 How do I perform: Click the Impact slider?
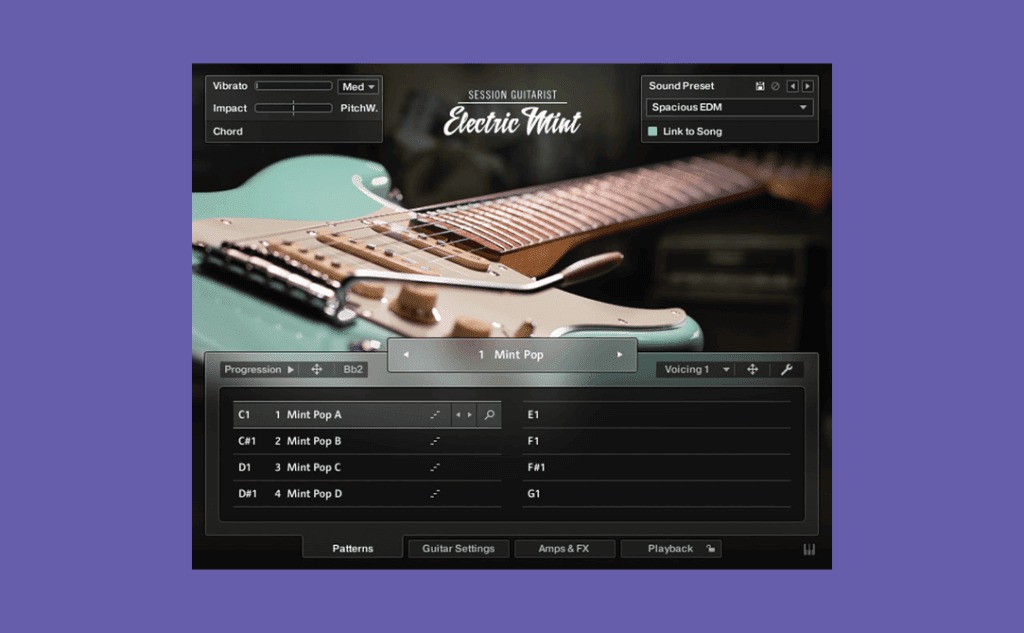tap(293, 108)
